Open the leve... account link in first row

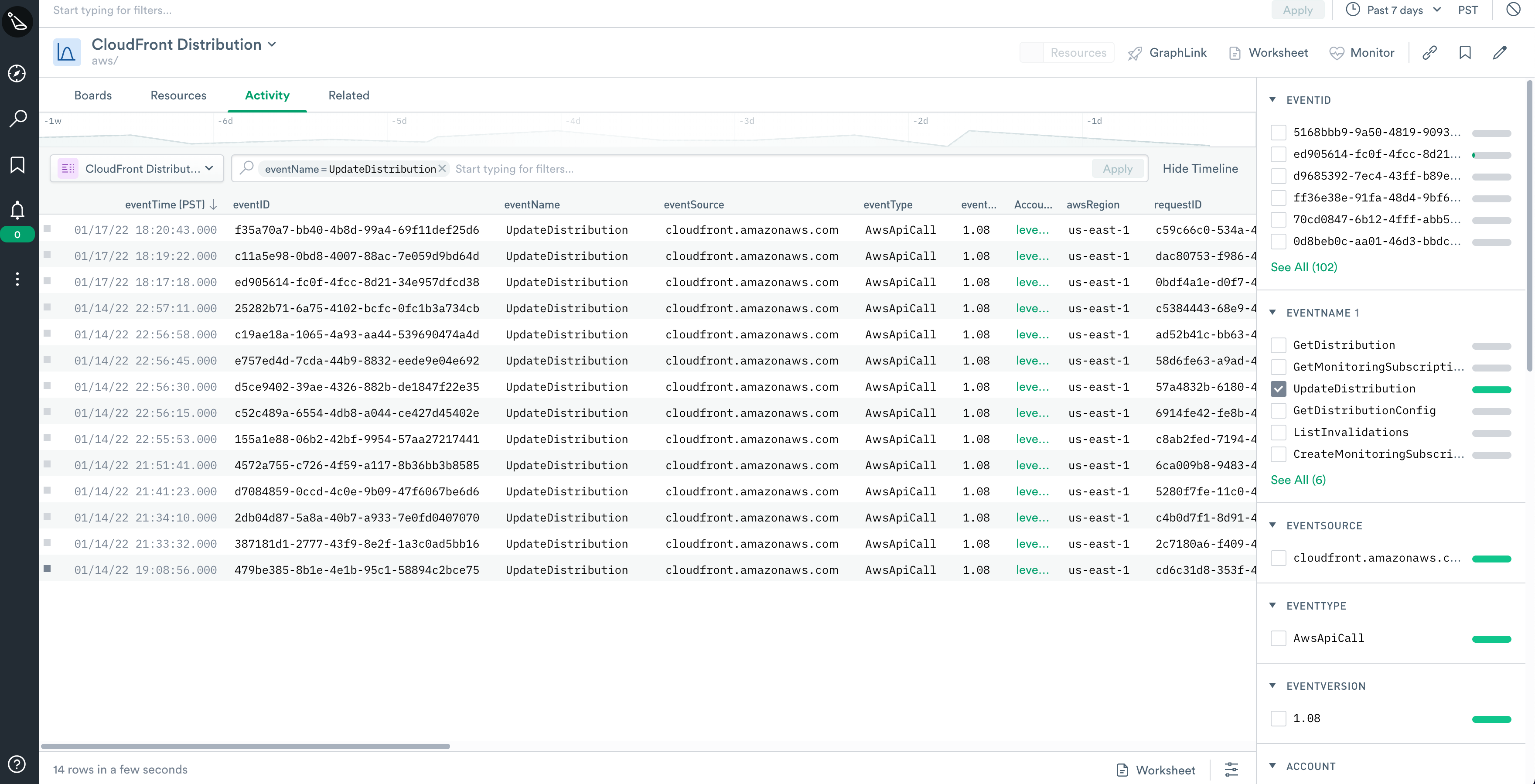(x=1032, y=230)
